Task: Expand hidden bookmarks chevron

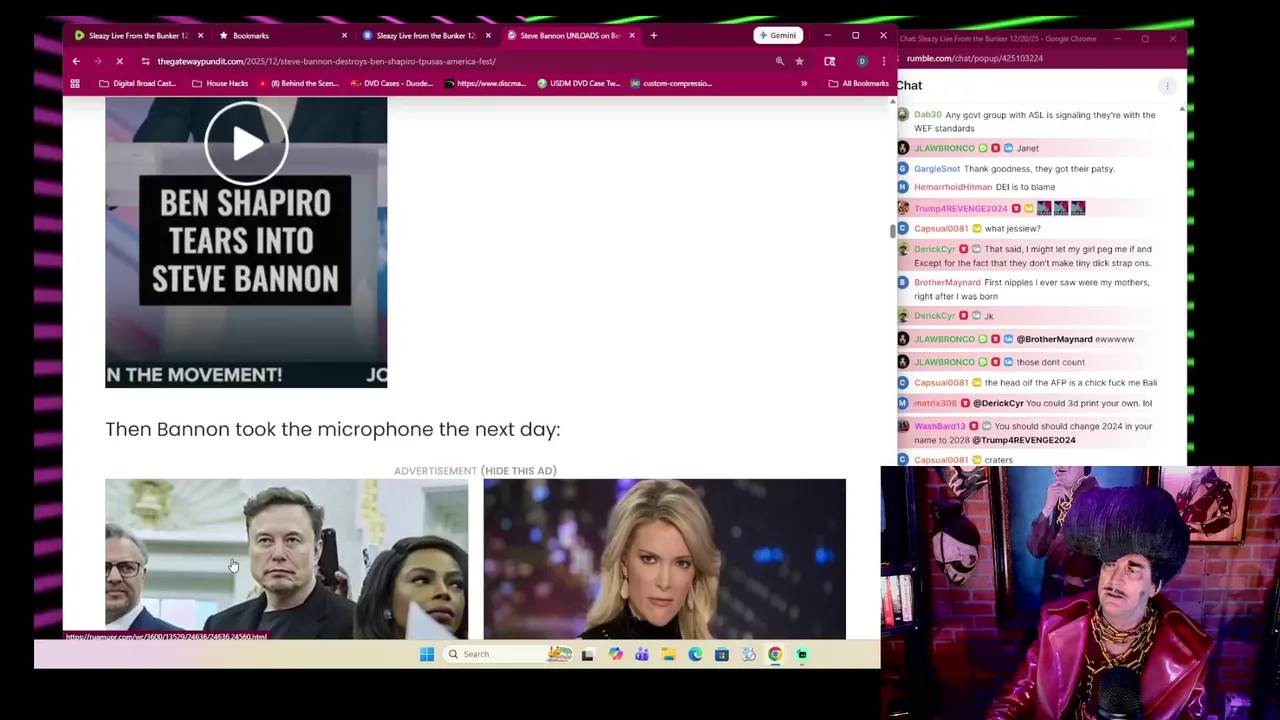Action: point(804,83)
